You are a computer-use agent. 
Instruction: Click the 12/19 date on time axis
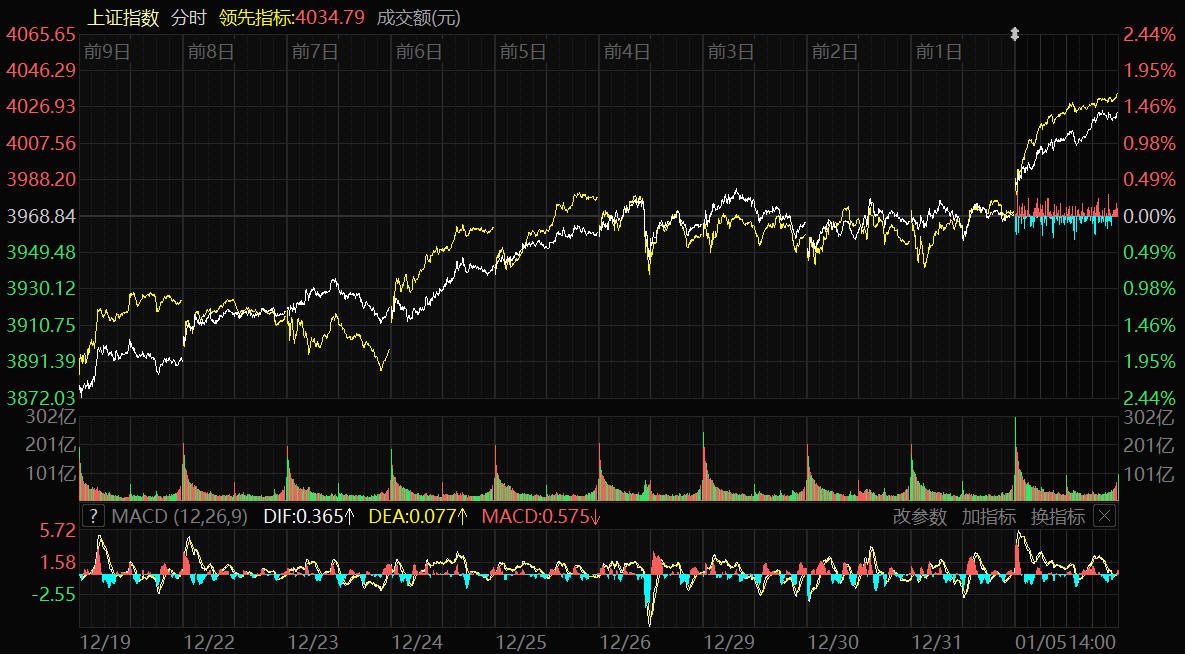point(104,641)
